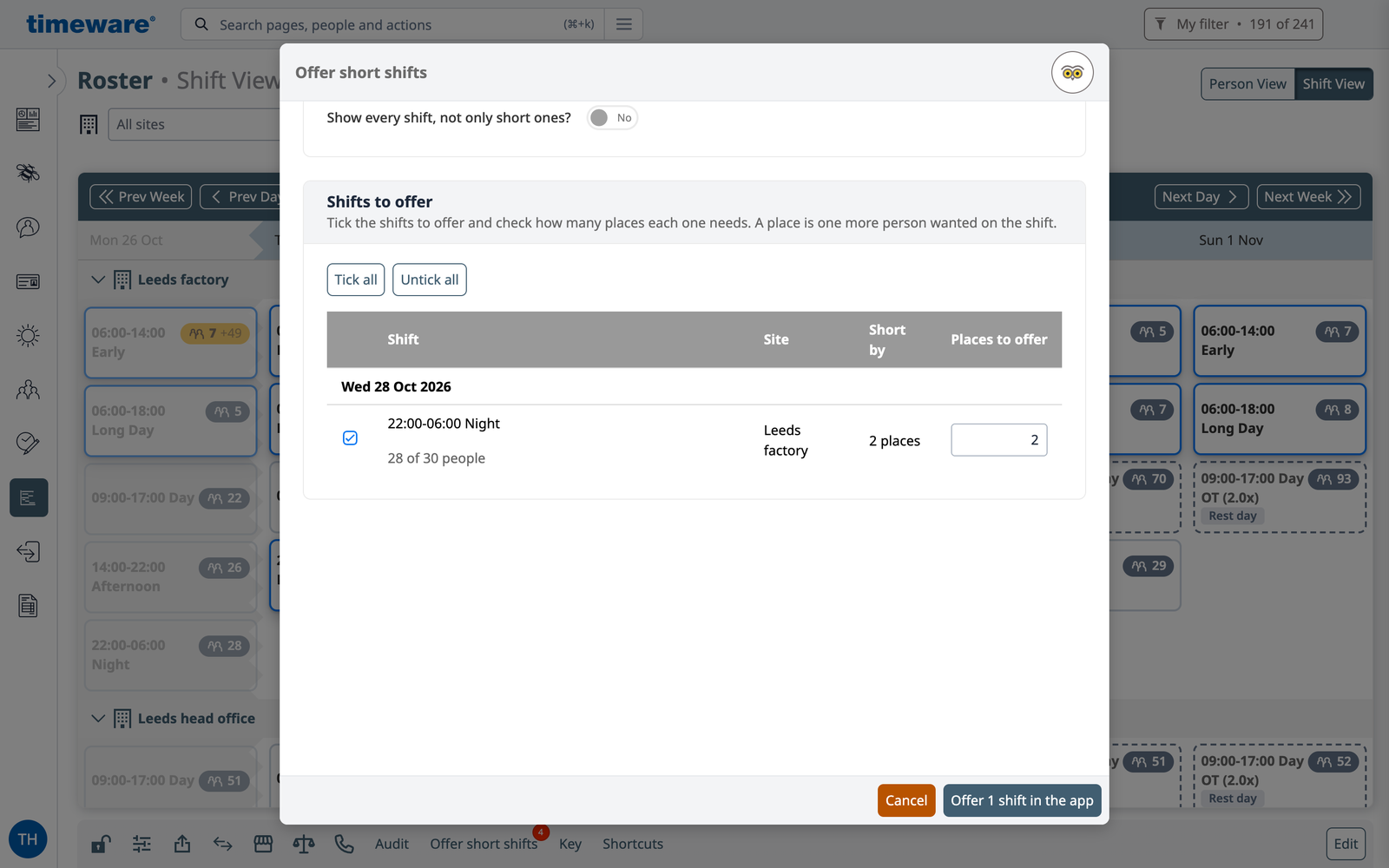Open Key in bottom toolbar
Viewport: 1389px width, 868px height.
click(570, 844)
